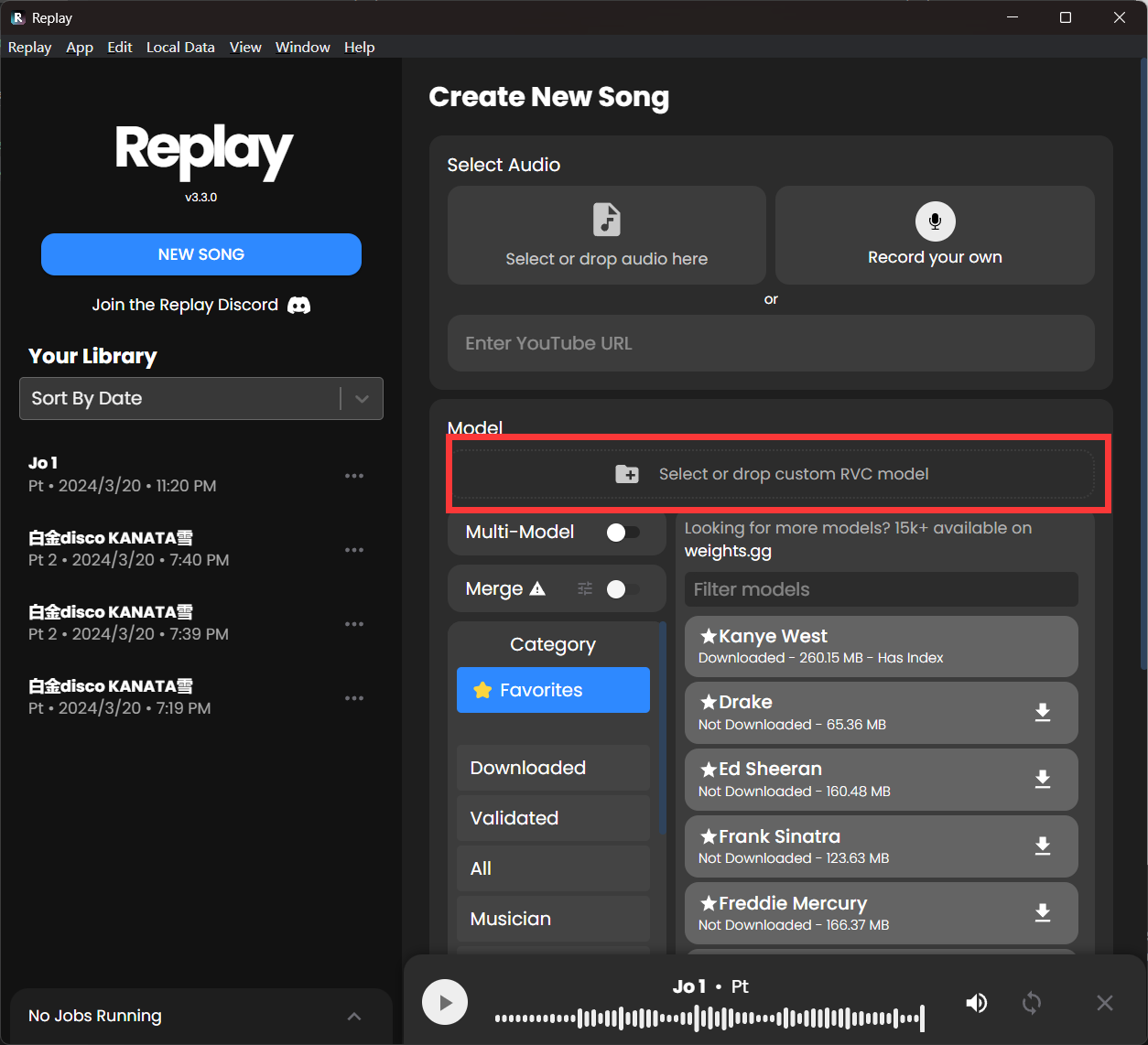Click the Favorites star icon
Screen dimensions: 1148x1045
pyautogui.click(x=482, y=690)
